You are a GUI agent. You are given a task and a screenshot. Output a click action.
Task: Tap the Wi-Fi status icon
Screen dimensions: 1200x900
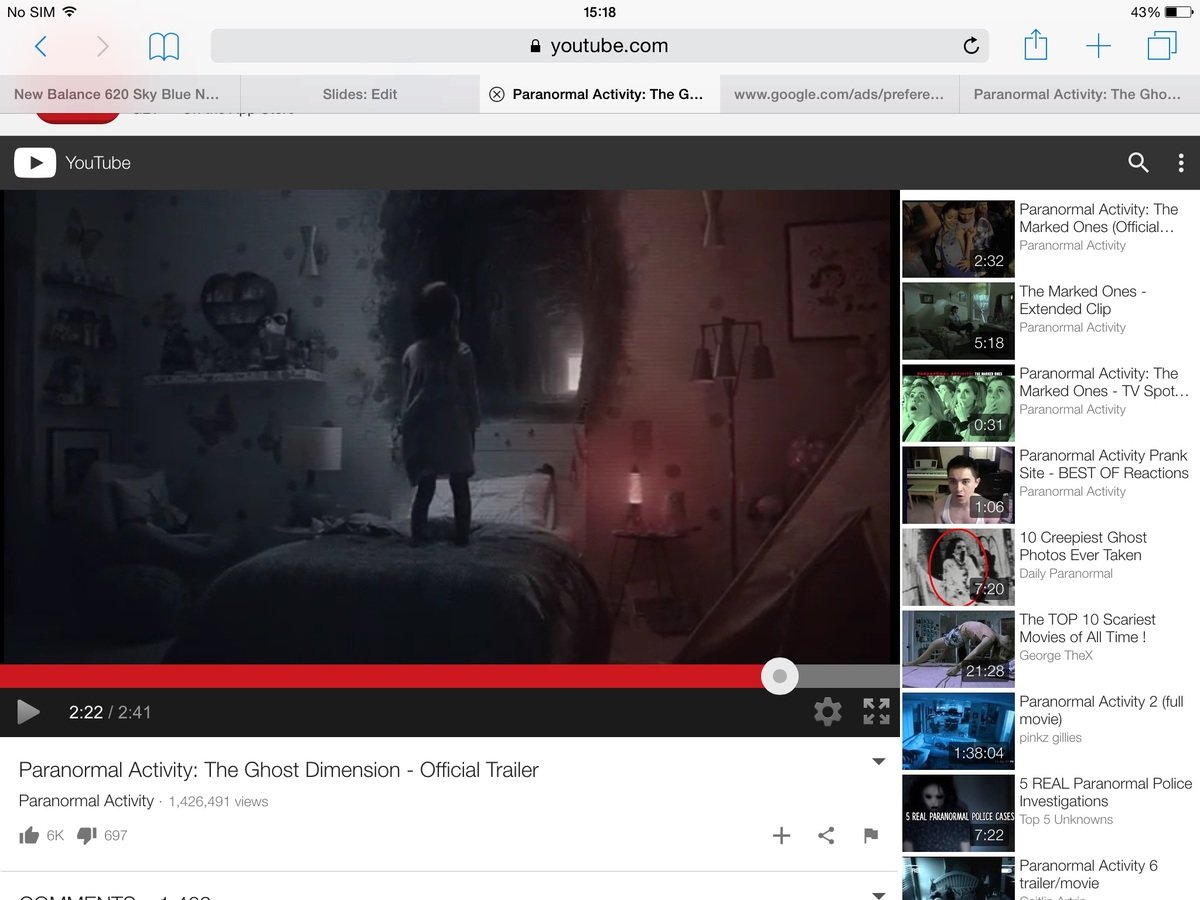pos(69,12)
